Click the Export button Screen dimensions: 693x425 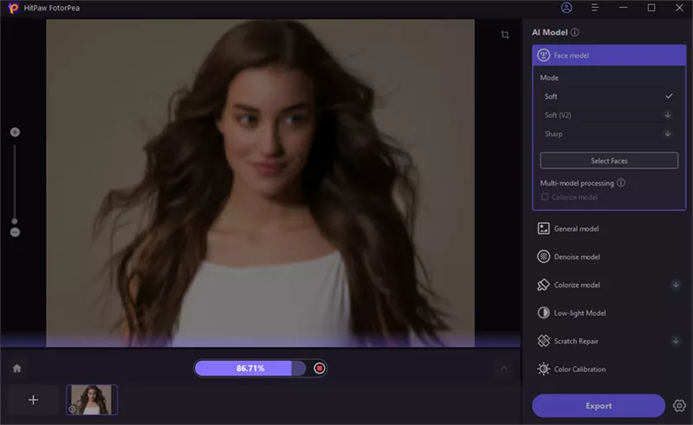tap(599, 406)
